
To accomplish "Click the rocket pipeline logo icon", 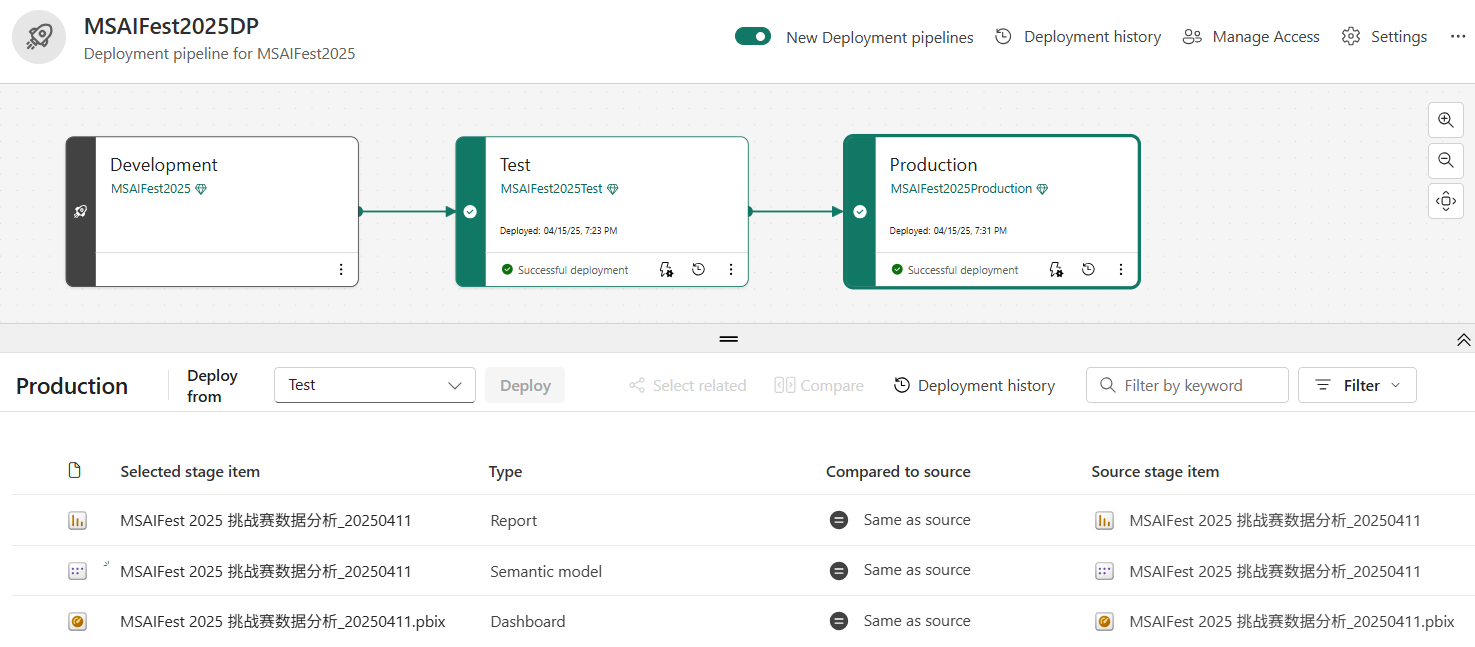I will [x=39, y=37].
